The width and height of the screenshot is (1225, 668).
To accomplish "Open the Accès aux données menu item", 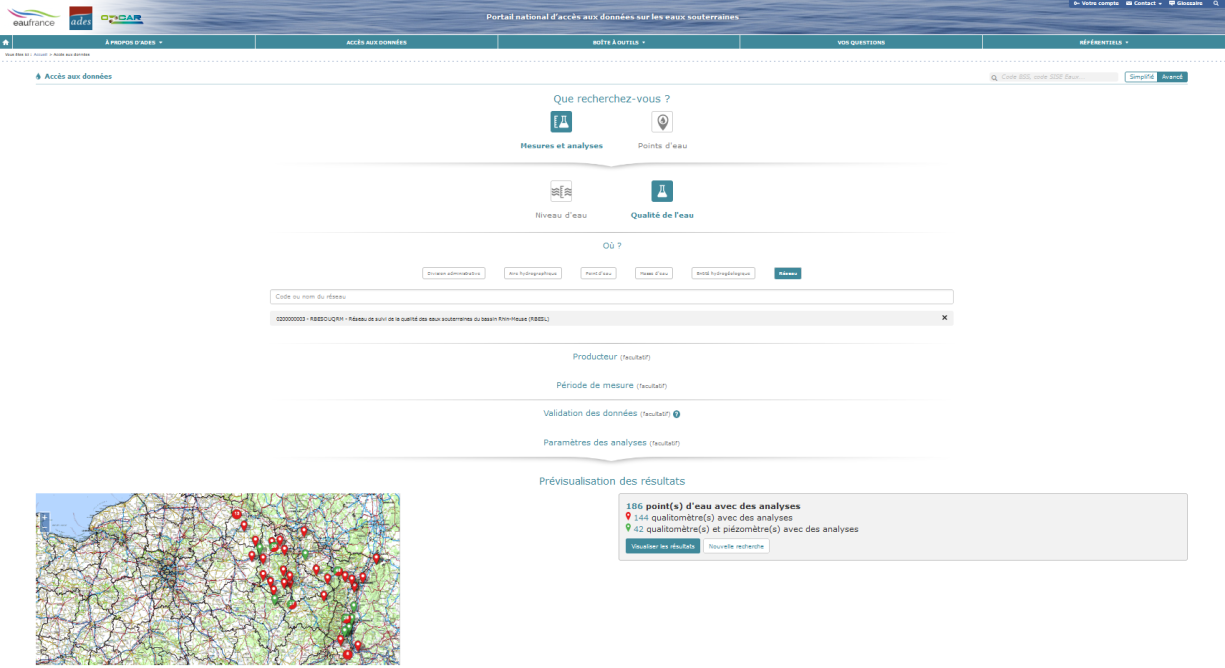I will 376,42.
